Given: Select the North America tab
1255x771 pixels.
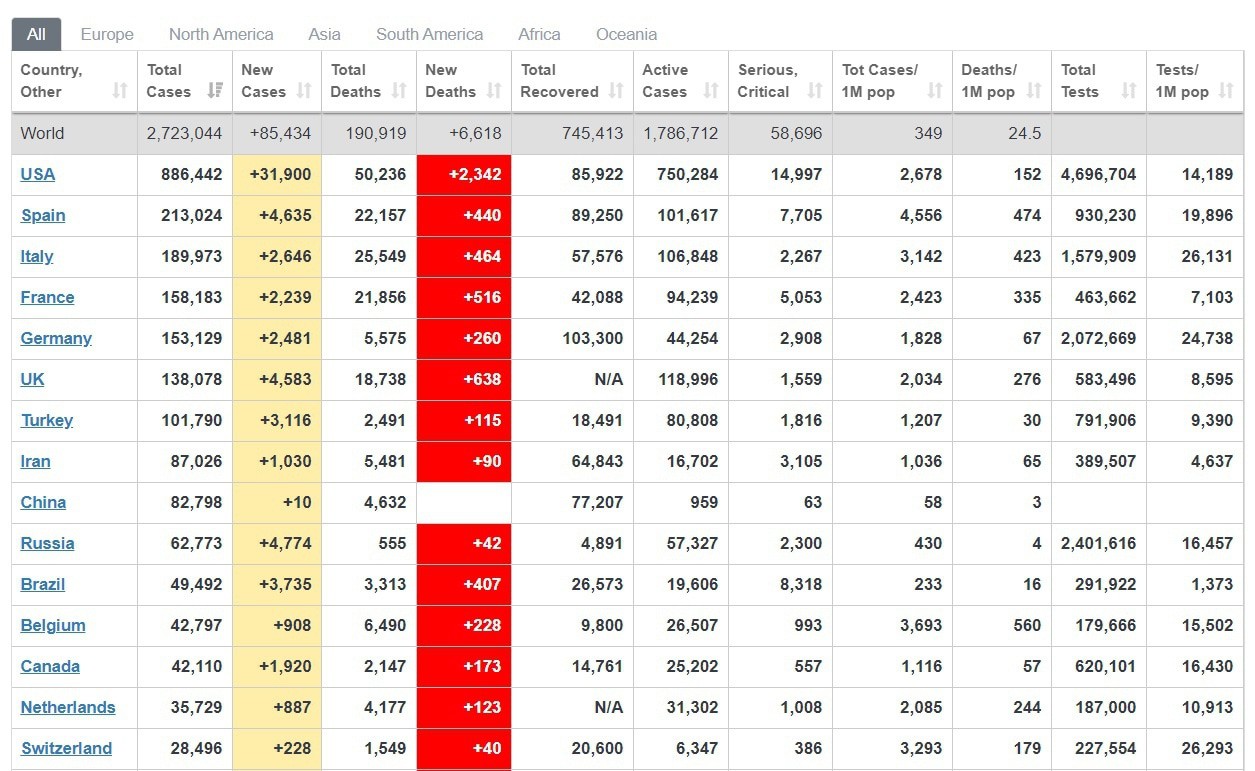Looking at the screenshot, I should click(221, 34).
